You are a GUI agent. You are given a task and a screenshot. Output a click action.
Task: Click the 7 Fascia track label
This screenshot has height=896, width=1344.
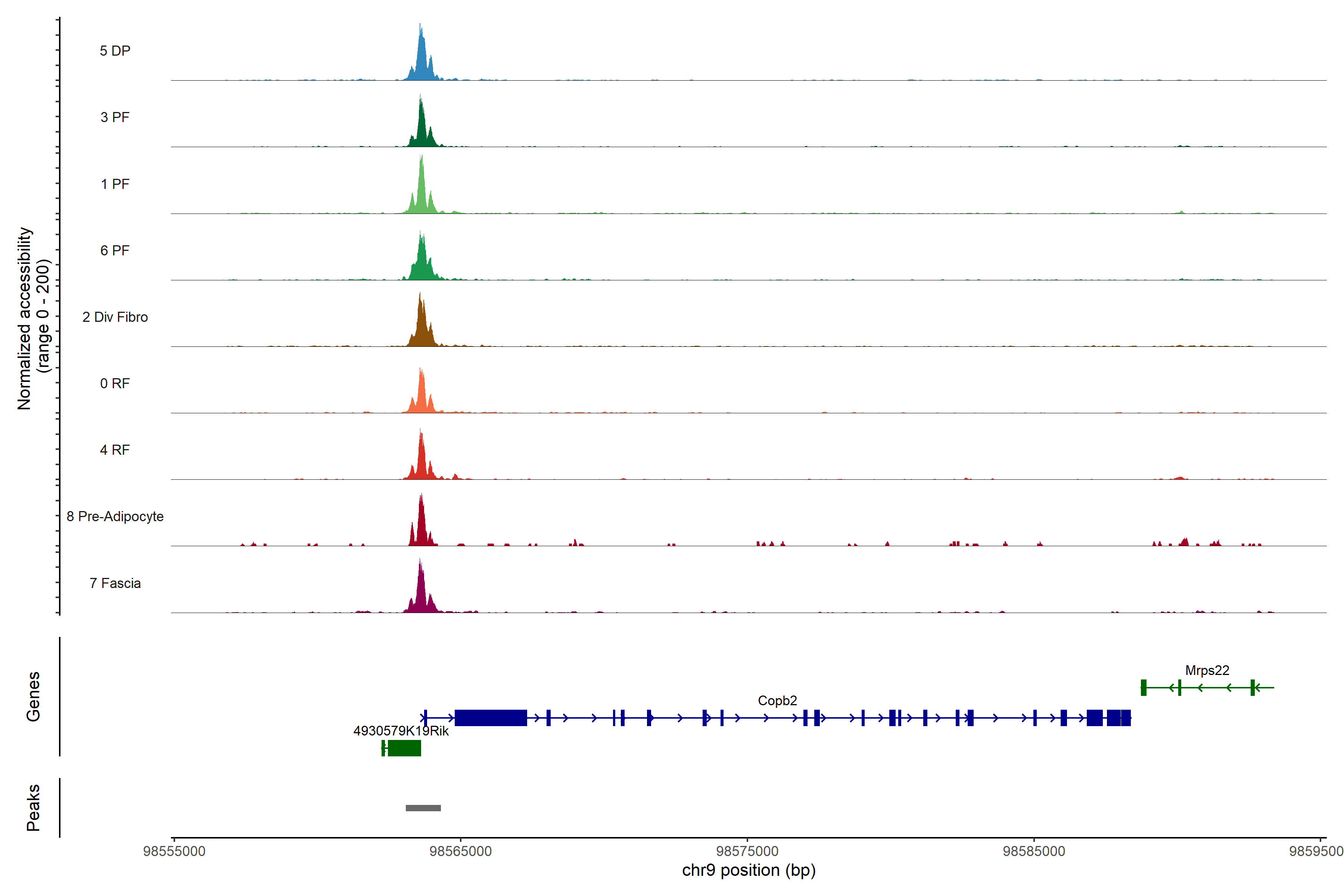point(115,583)
